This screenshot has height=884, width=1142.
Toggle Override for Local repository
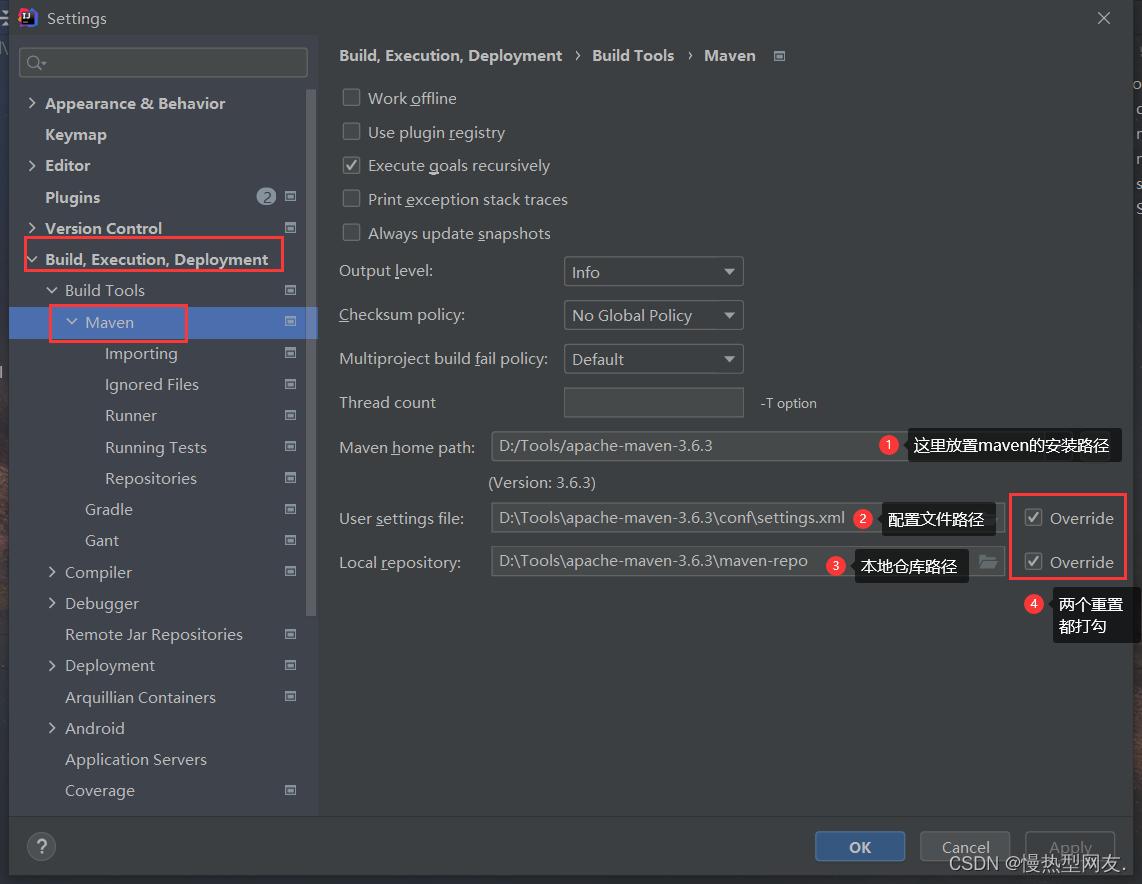tap(1033, 561)
